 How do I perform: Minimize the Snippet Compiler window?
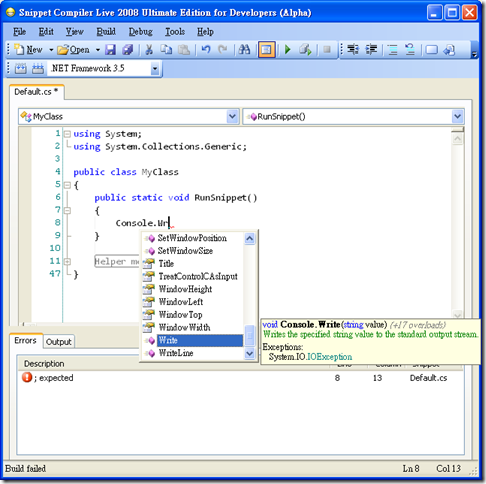[x=435, y=13]
